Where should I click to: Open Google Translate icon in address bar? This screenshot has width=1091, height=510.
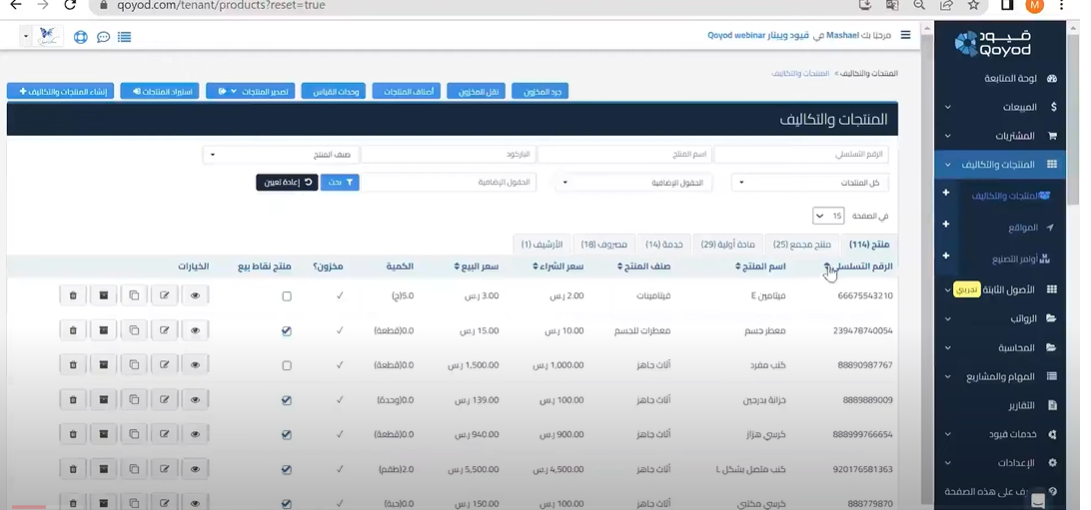click(x=892, y=5)
